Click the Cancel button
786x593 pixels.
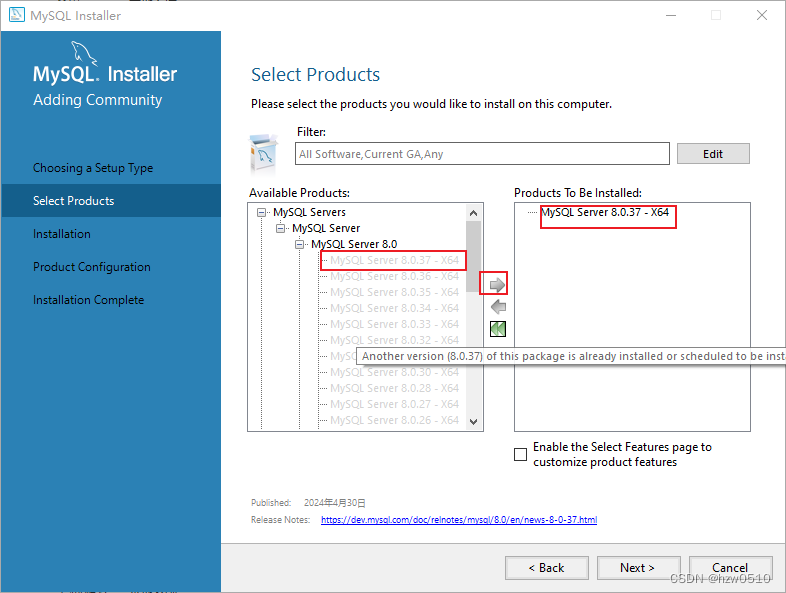[730, 568]
